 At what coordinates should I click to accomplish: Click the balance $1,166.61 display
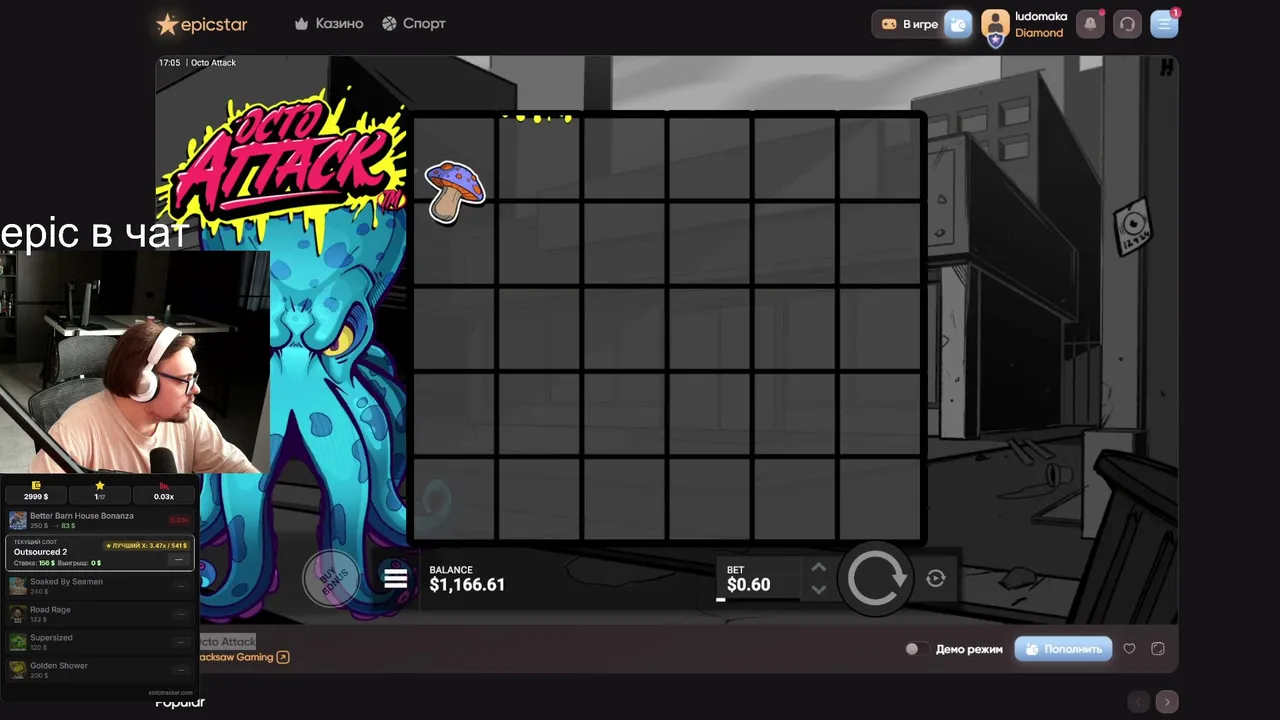[467, 579]
